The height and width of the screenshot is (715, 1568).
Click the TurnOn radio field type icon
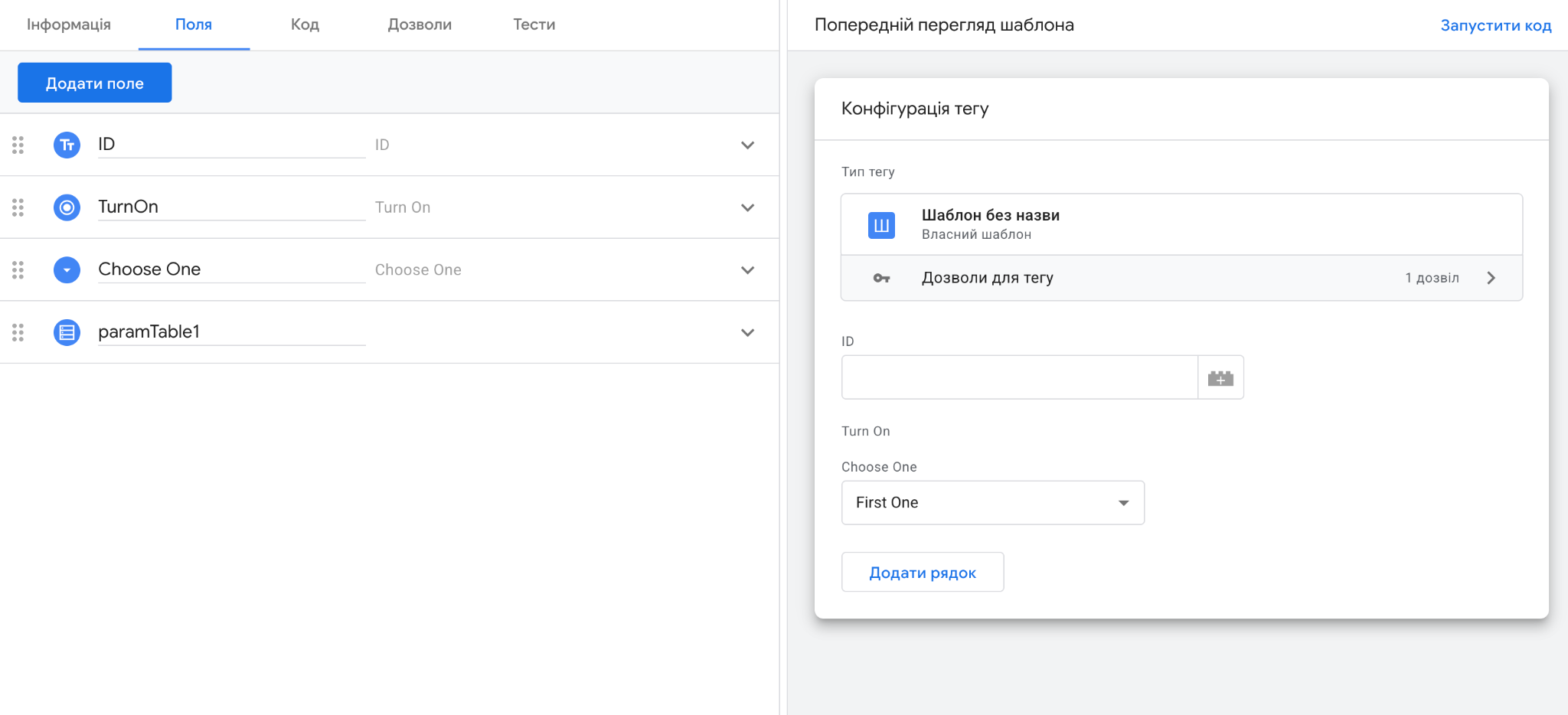[67, 207]
